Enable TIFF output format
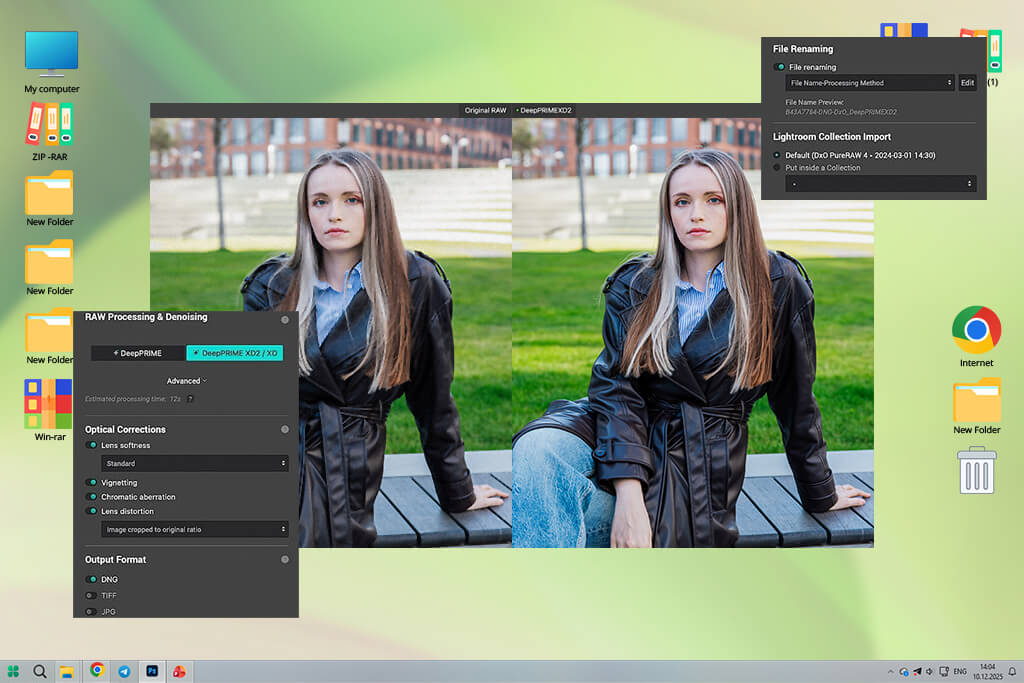This screenshot has height=683, width=1024. pyautogui.click(x=91, y=596)
